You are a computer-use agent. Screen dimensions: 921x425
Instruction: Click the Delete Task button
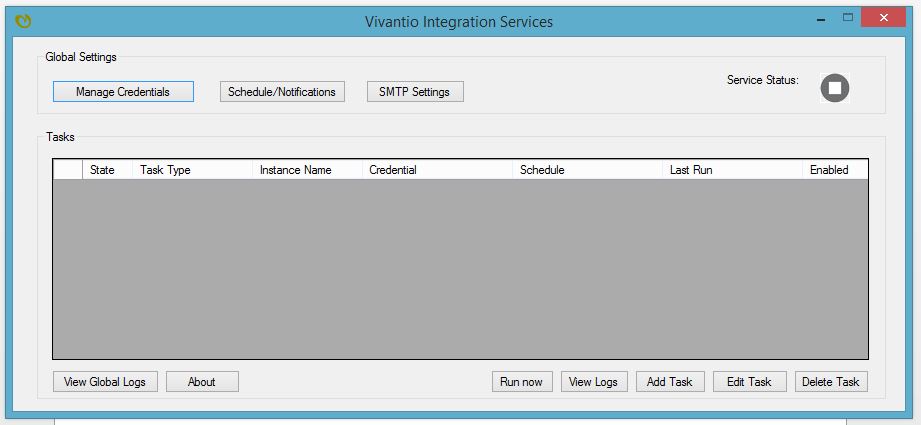tap(831, 382)
